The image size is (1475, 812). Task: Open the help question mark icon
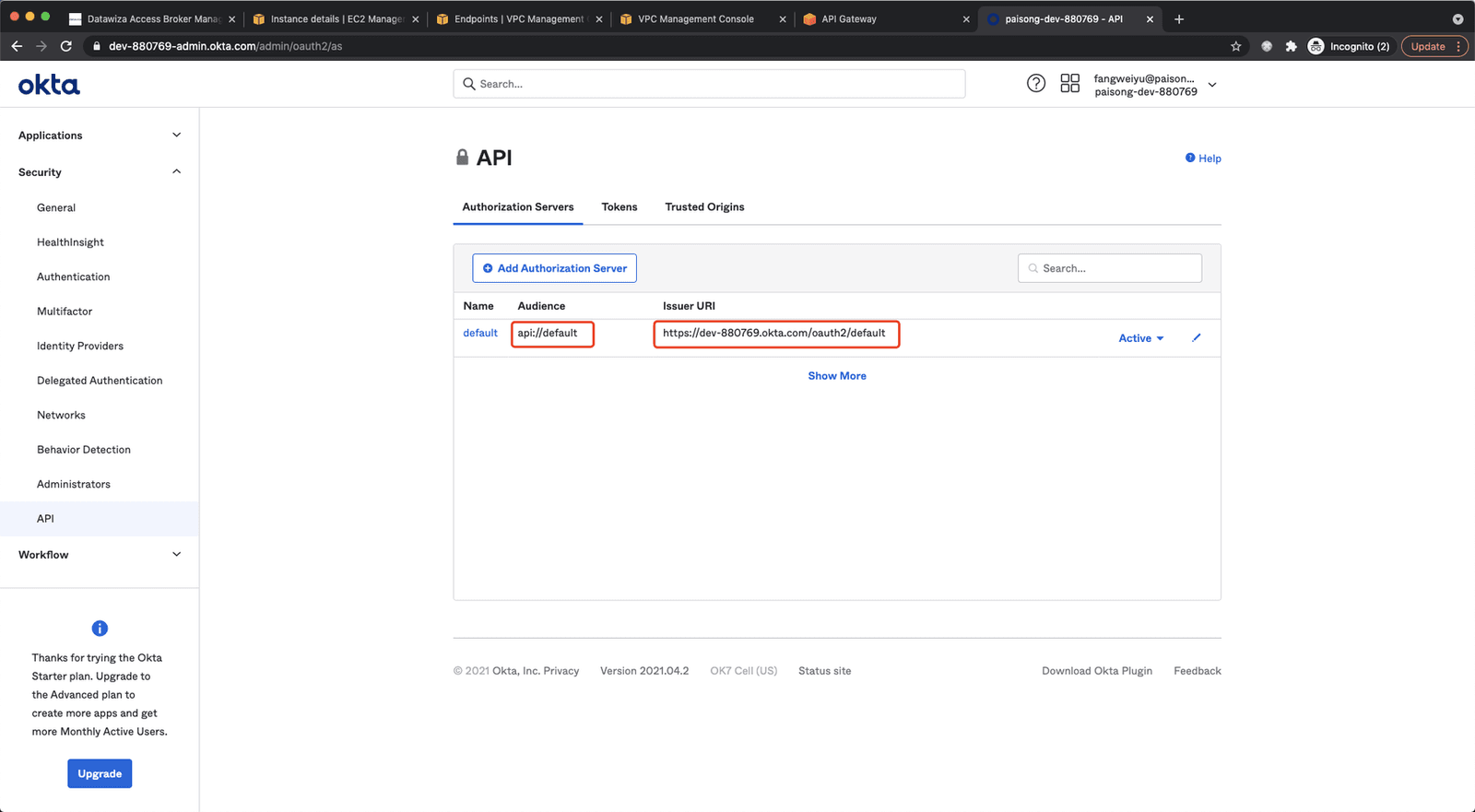pos(1036,83)
